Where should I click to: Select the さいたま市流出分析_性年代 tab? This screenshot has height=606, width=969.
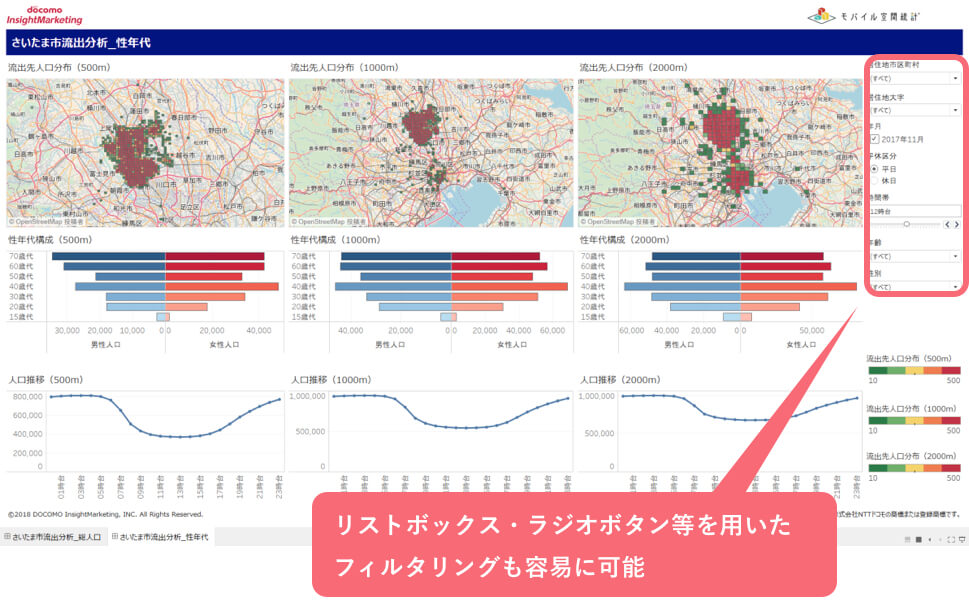click(161, 538)
